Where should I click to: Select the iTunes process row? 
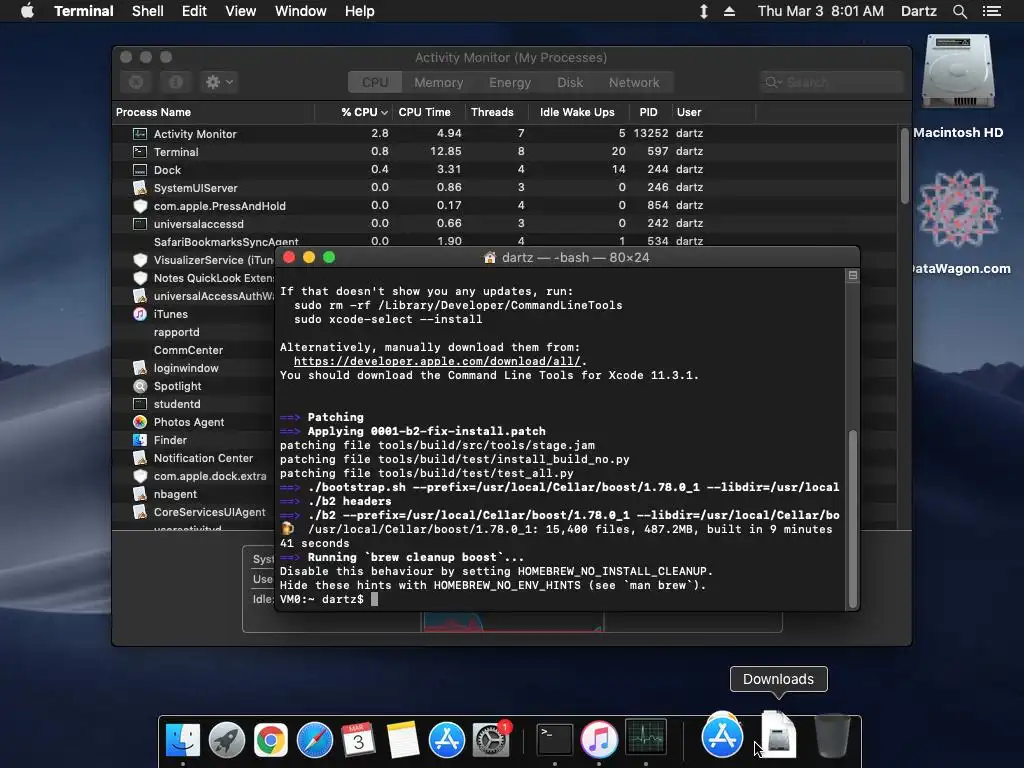pyautogui.click(x=194, y=313)
